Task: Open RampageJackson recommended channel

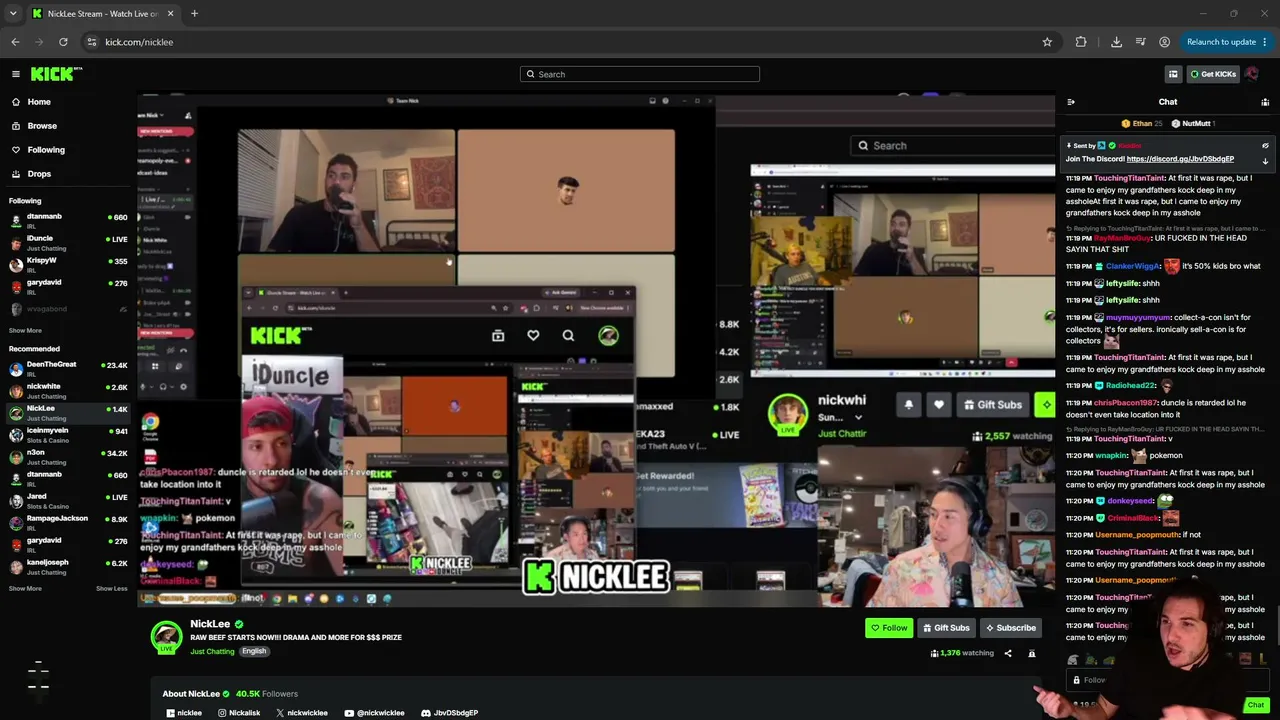Action: coord(68,523)
